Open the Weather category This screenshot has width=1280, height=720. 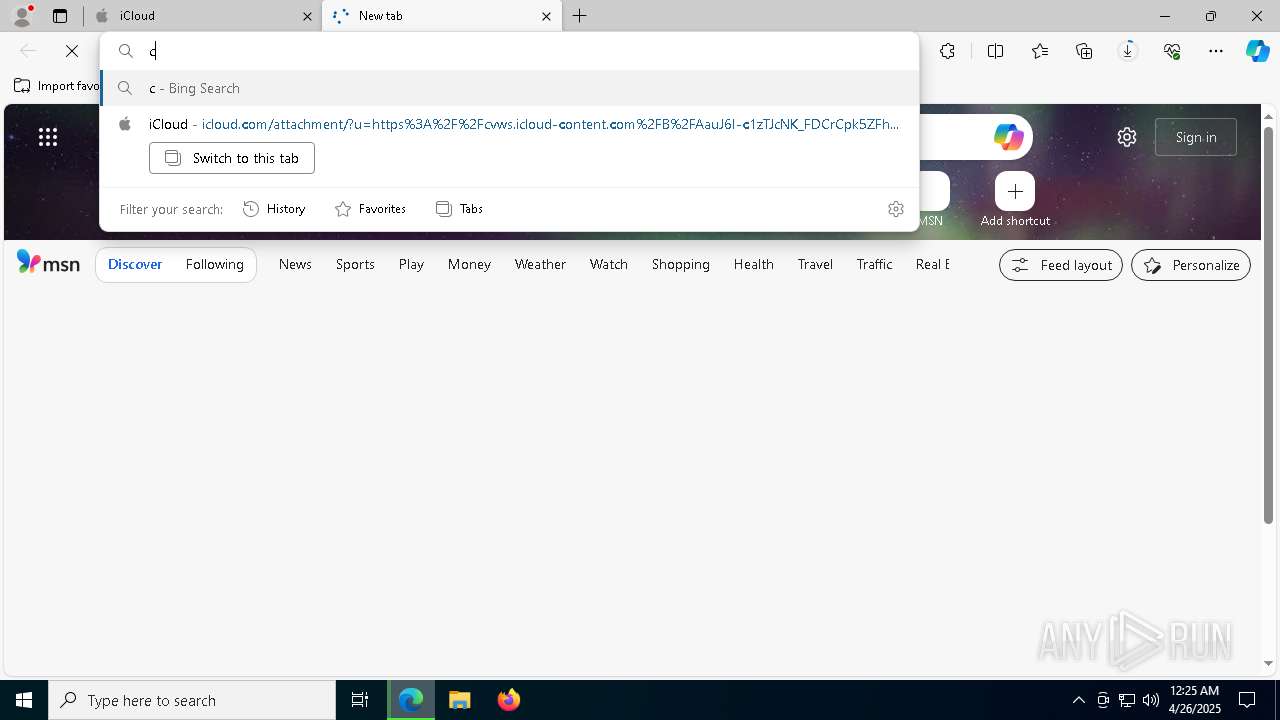coord(540,264)
